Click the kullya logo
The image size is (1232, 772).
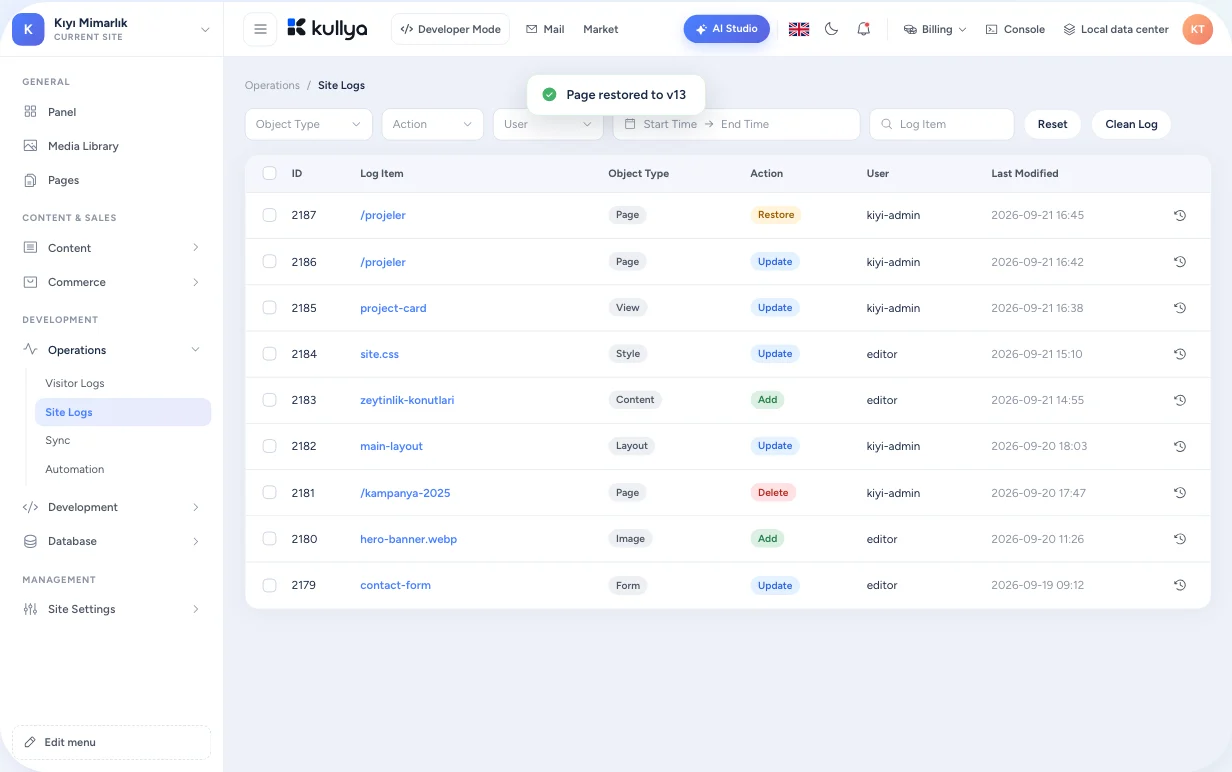coord(327,29)
